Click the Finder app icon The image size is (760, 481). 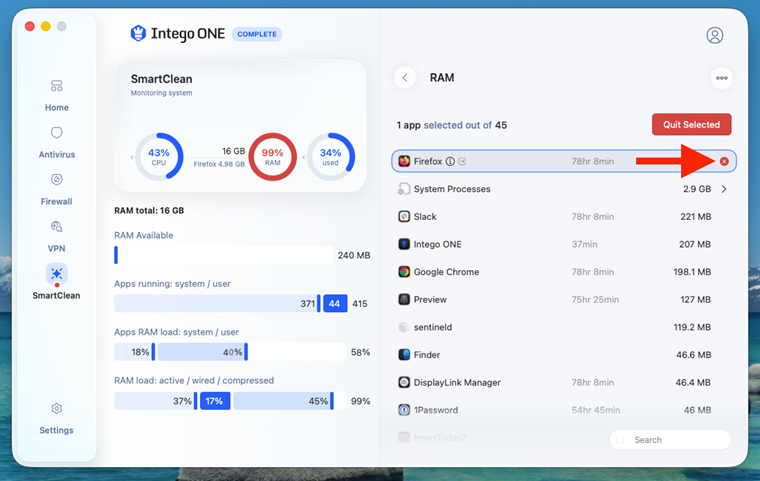404,354
